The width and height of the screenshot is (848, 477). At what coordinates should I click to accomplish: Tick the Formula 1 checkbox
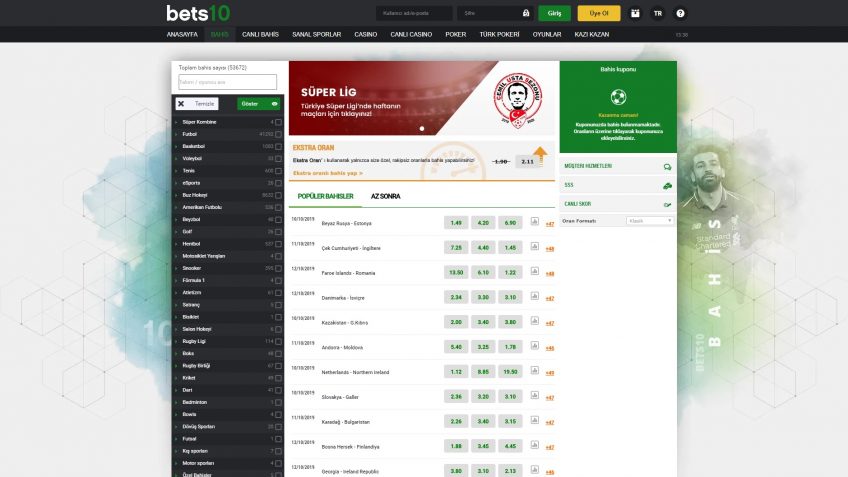pyautogui.click(x=279, y=281)
